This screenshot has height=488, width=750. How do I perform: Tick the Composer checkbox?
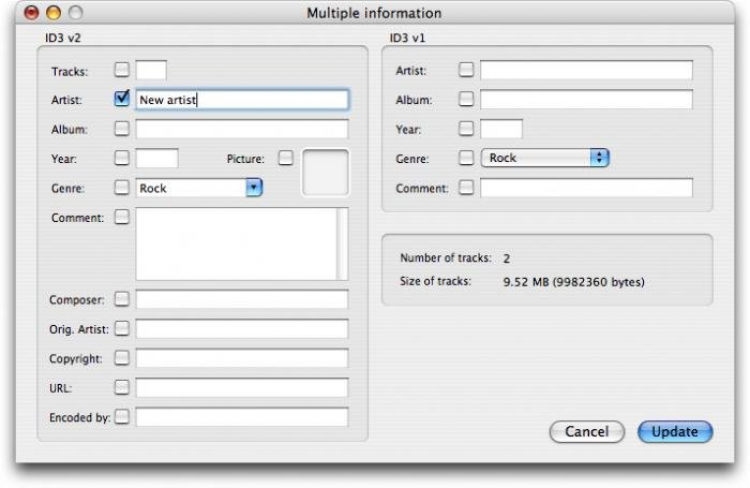122,299
